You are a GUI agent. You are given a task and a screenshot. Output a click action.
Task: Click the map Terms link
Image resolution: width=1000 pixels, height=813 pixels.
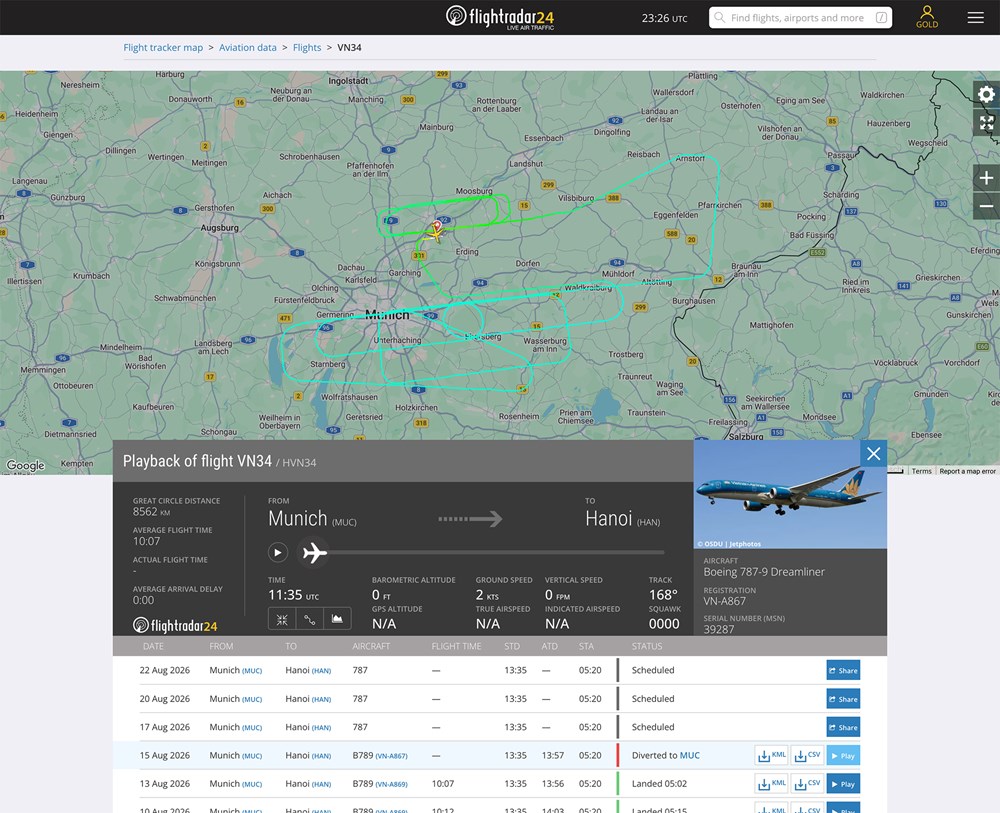coord(921,471)
